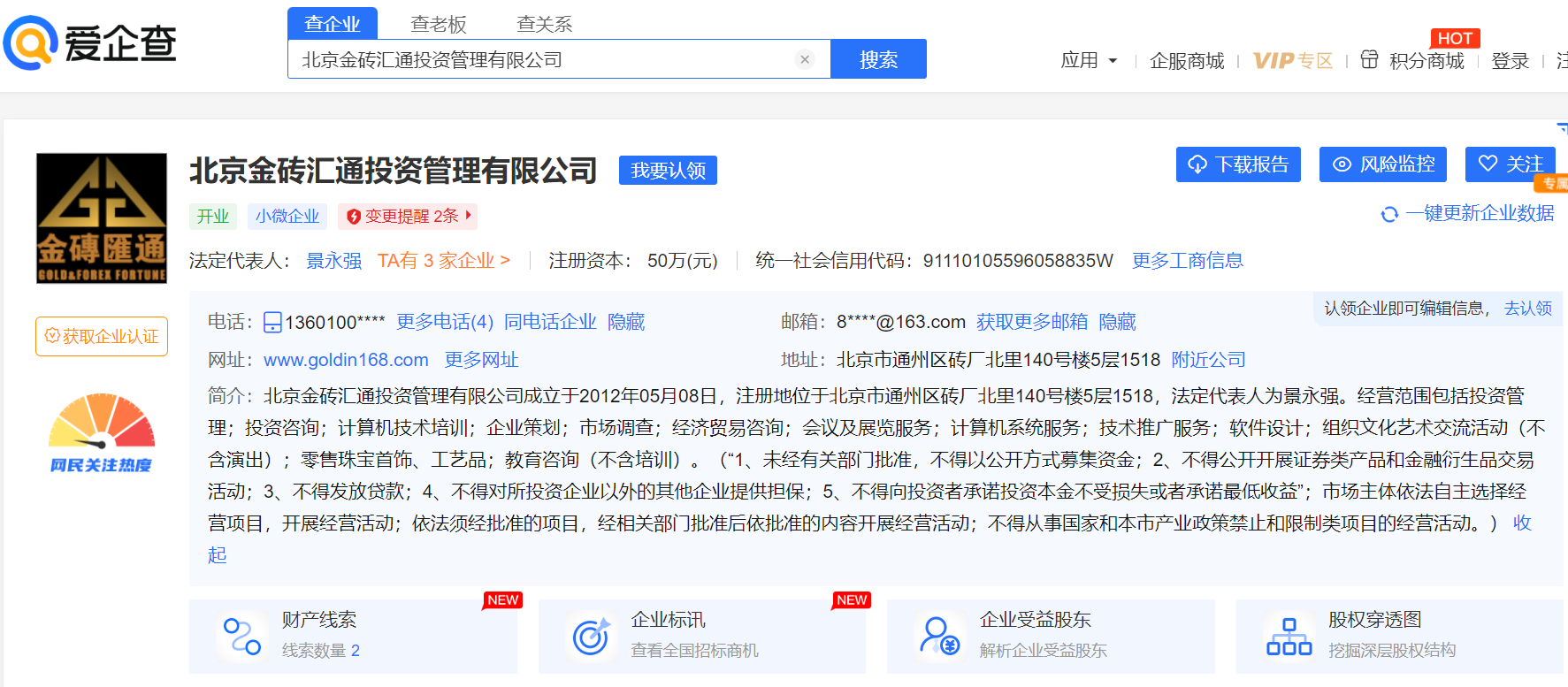This screenshot has height=687, width=1568.
Task: Click the 更多网址 link
Action: point(481,360)
